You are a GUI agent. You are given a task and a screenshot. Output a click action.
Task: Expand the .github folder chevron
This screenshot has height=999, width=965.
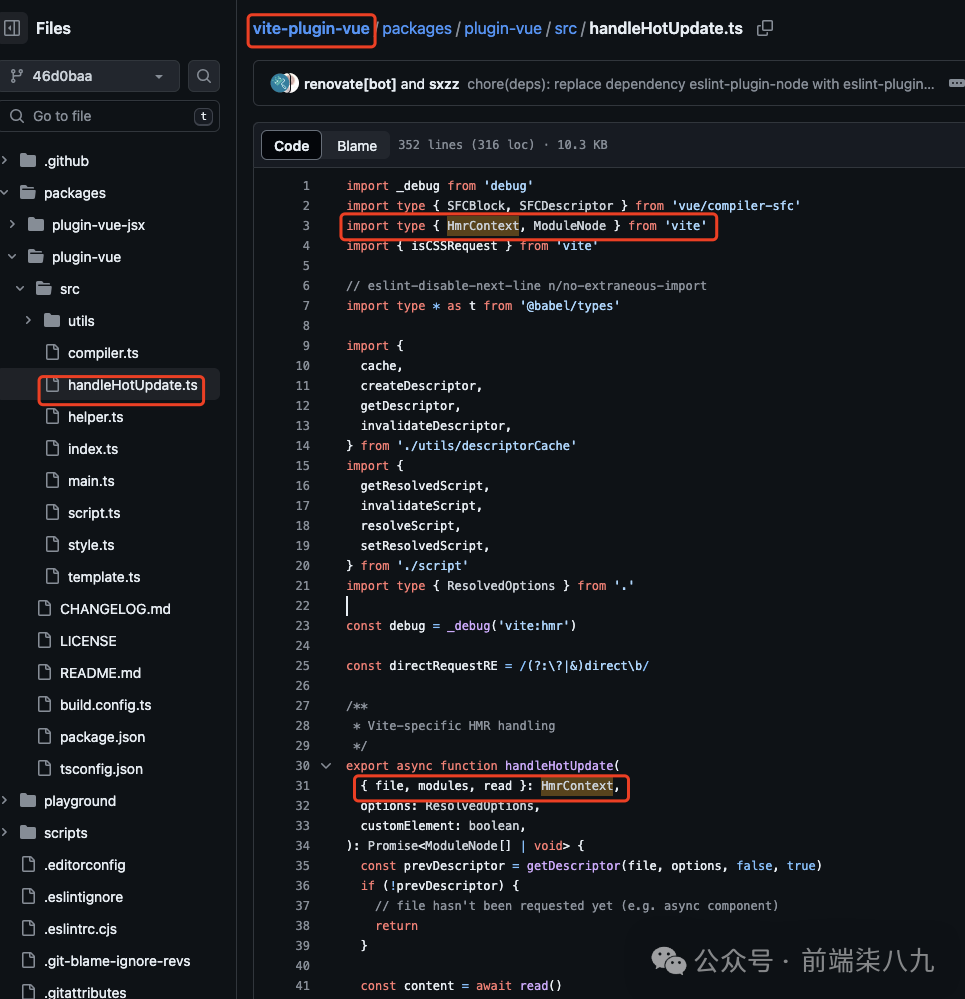4,161
